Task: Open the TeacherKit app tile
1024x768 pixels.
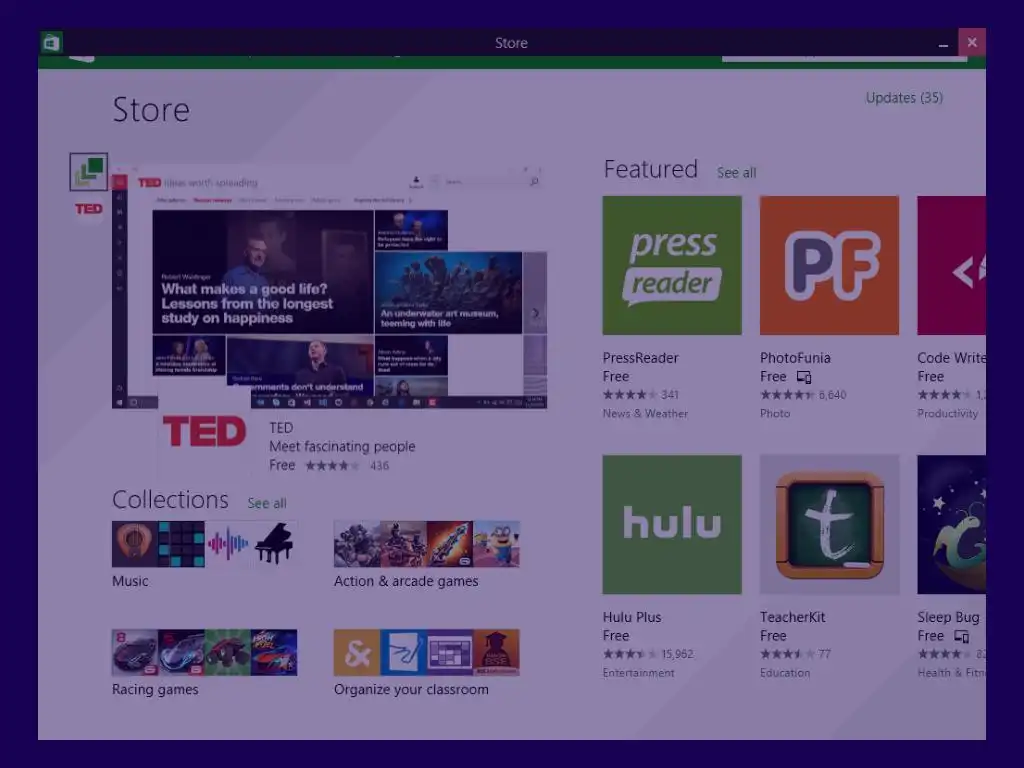Action: tap(829, 524)
